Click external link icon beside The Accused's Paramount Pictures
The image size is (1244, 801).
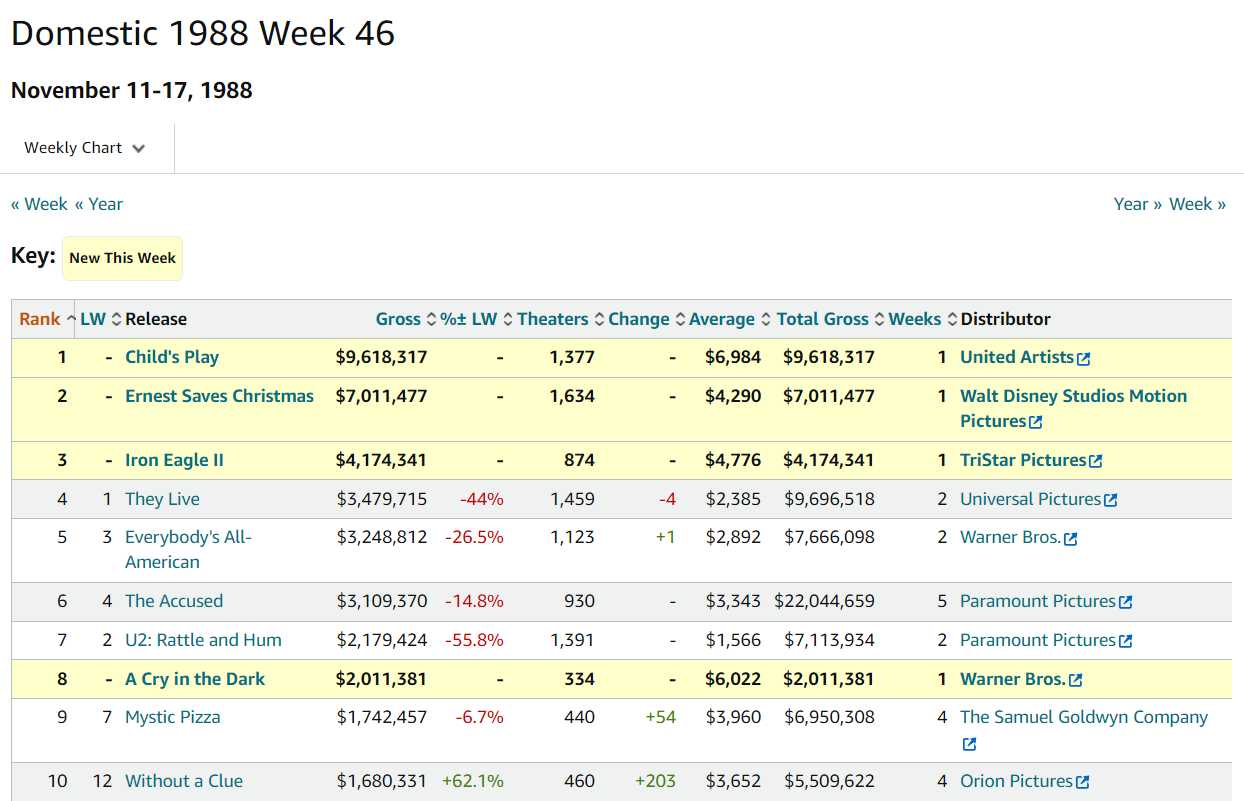point(1126,603)
